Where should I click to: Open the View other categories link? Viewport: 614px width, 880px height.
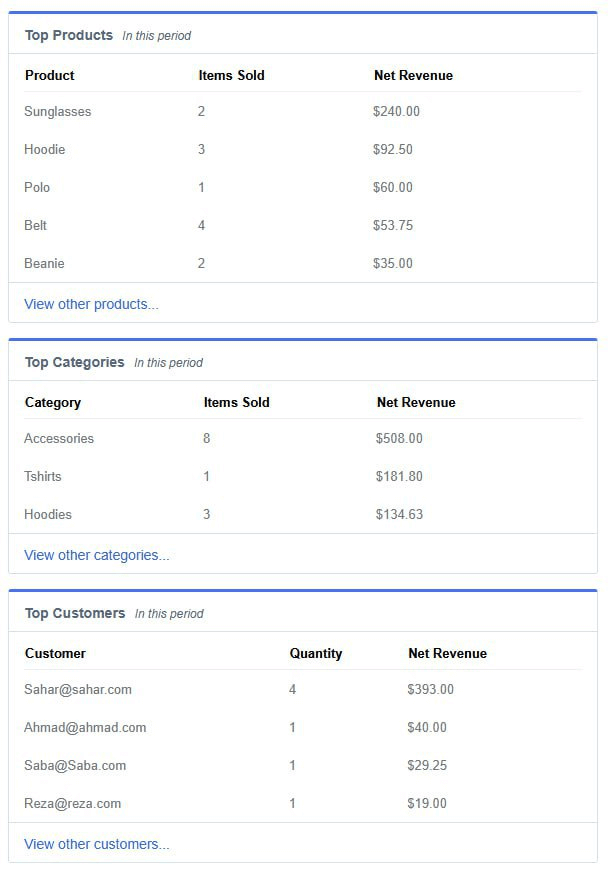(x=97, y=555)
